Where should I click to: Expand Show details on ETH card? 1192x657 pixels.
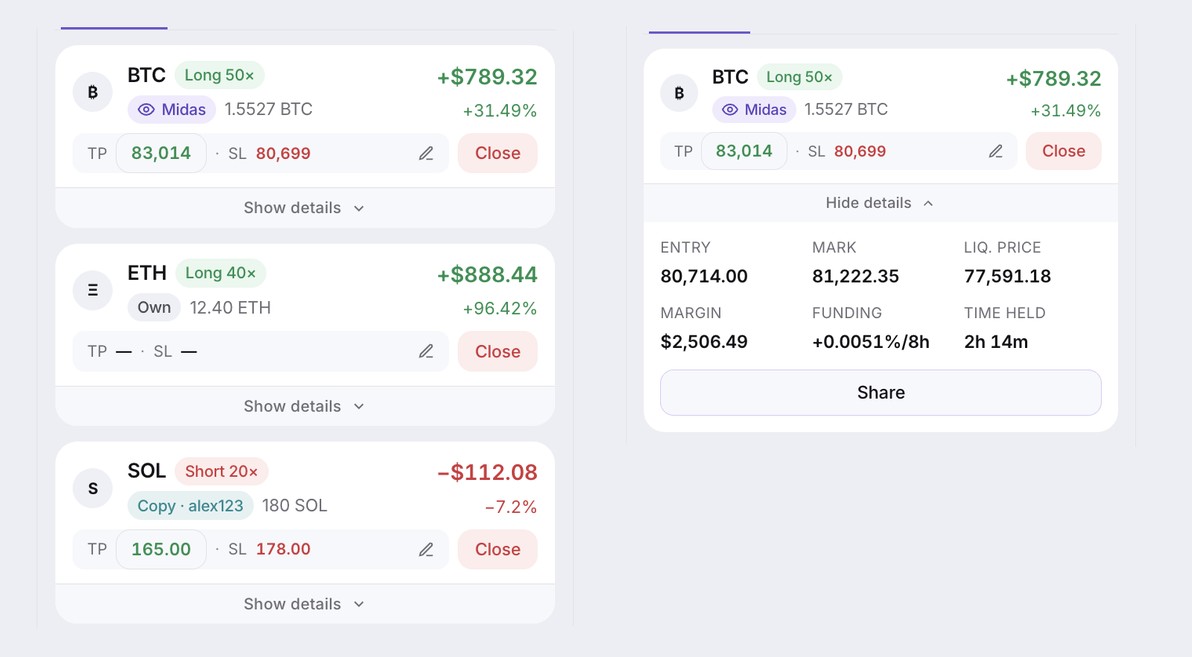point(305,406)
